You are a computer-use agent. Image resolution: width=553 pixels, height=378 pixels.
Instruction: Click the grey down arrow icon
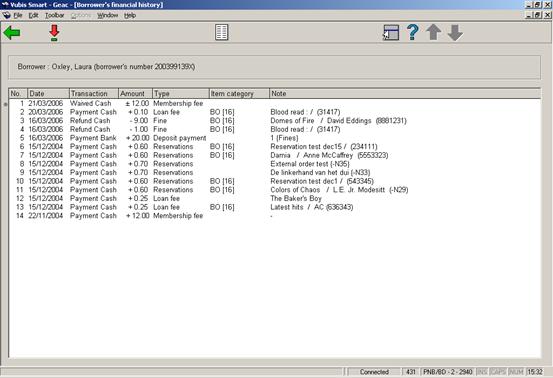pos(455,33)
